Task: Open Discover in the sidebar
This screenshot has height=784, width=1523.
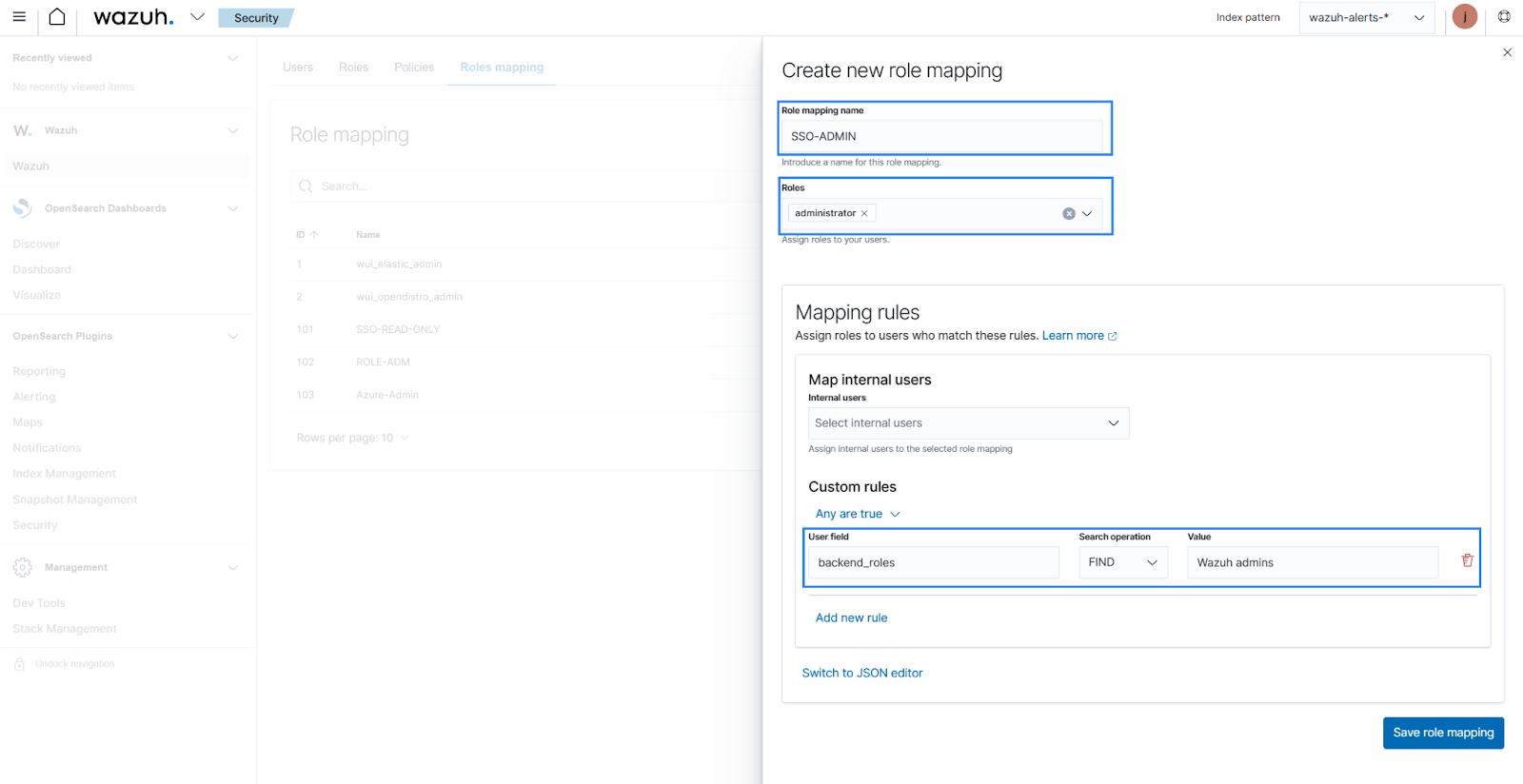Action: pyautogui.click(x=36, y=245)
